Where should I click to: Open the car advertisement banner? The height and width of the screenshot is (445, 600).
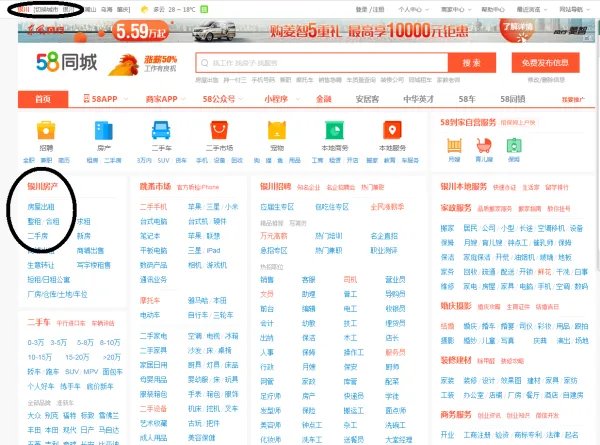306,31
